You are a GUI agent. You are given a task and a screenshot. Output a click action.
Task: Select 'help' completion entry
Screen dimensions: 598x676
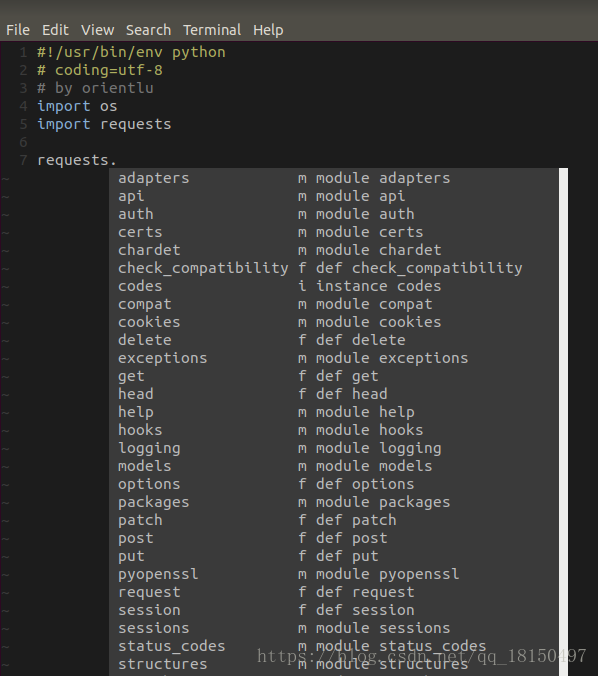[334, 412]
